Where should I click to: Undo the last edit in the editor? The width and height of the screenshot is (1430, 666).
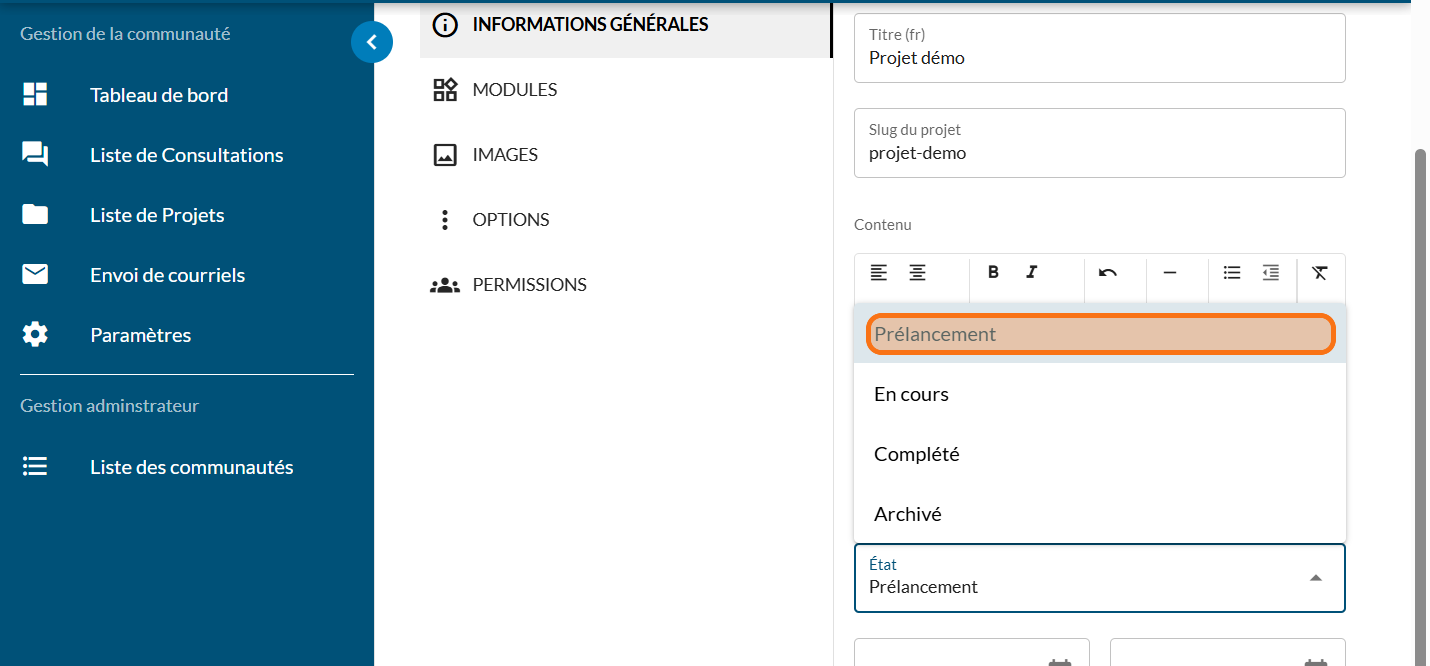pyautogui.click(x=1108, y=273)
